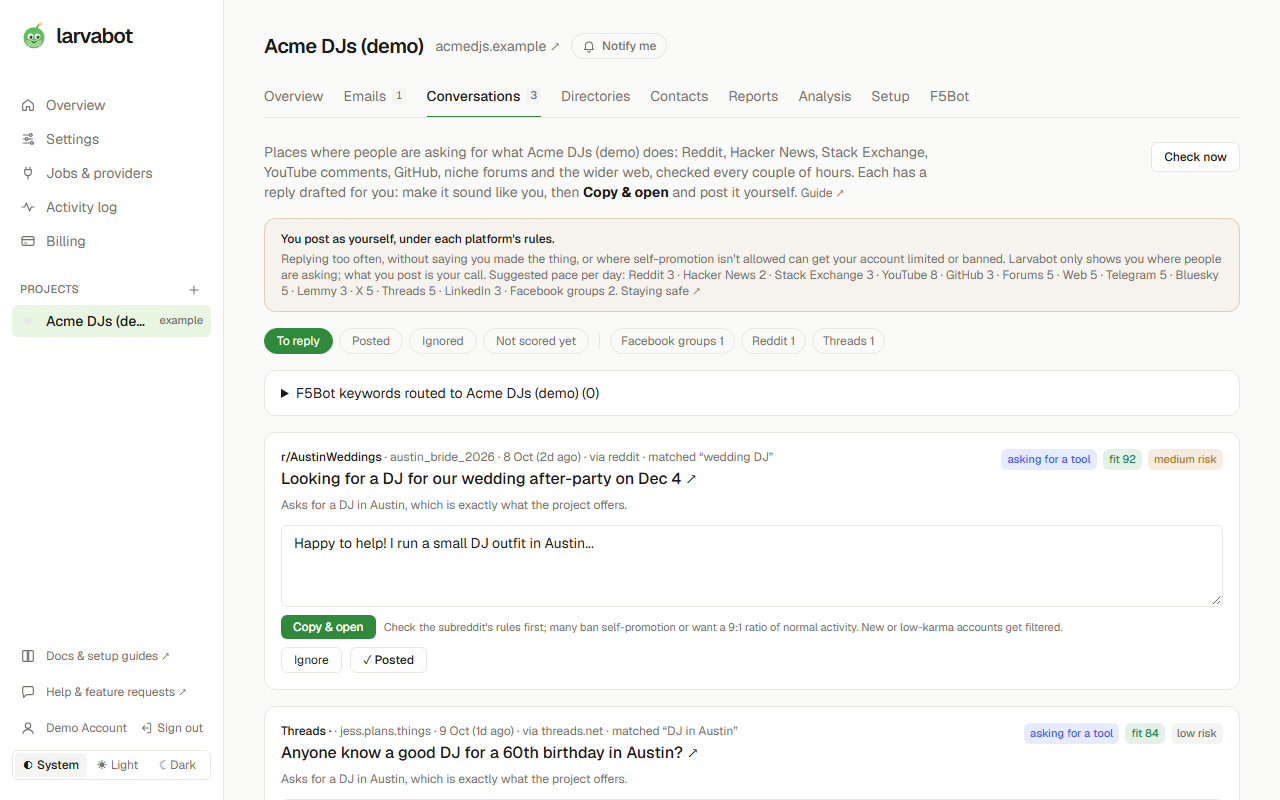The width and height of the screenshot is (1280, 800).
Task: Open the acmedjs.example link
Action: (497, 46)
